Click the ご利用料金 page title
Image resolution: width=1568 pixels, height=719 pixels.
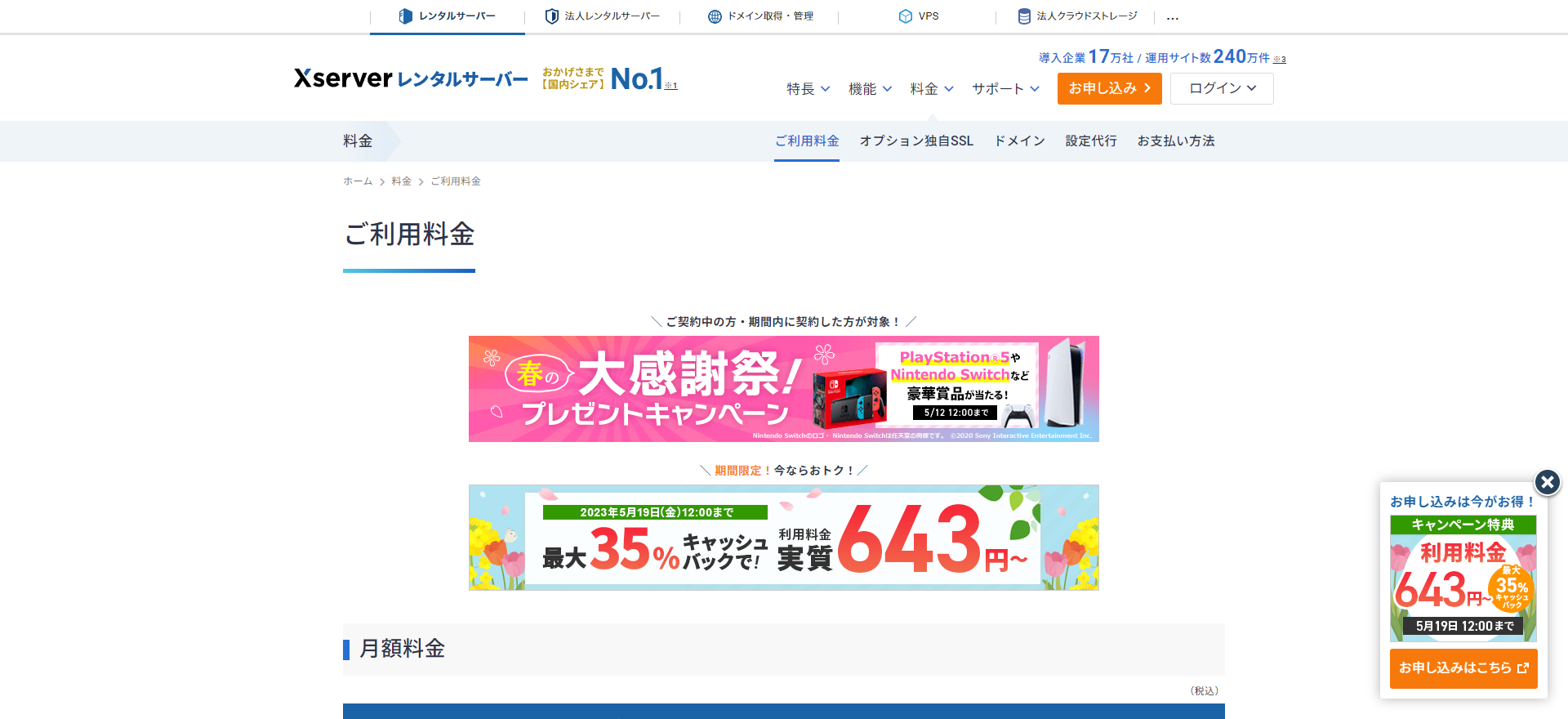[409, 234]
